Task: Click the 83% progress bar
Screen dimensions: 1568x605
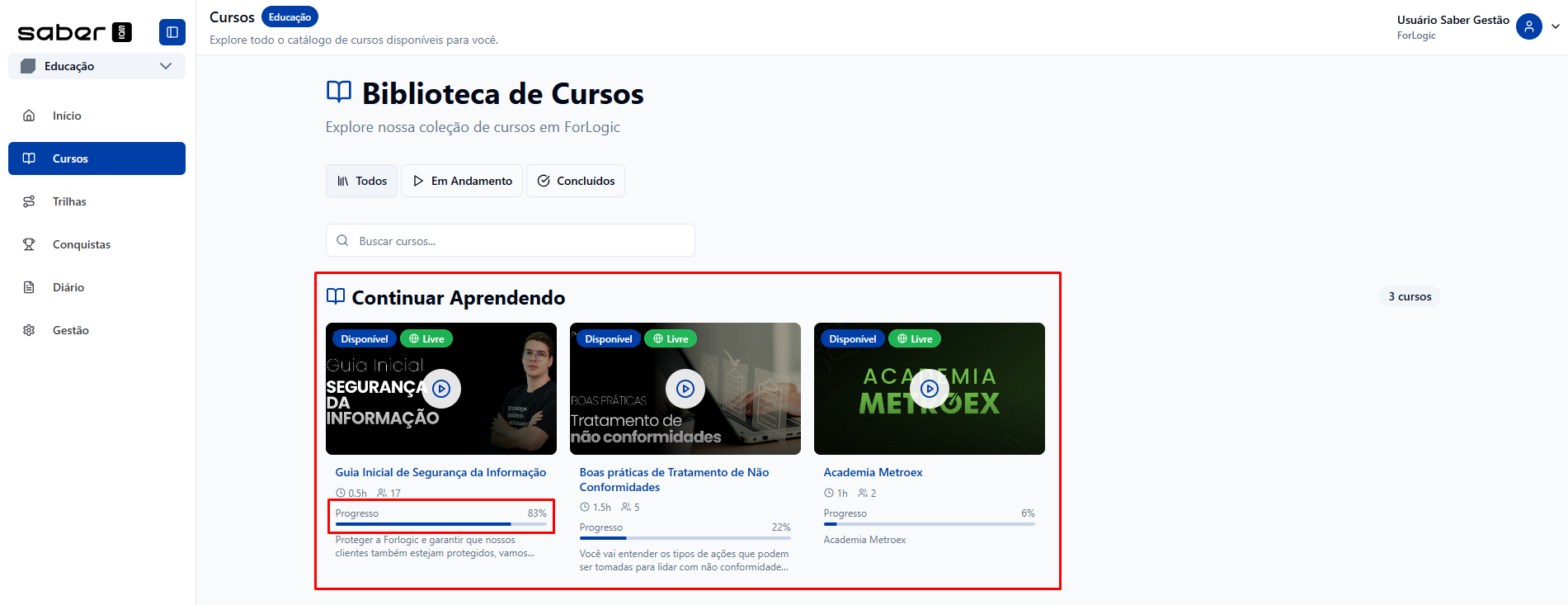Action: click(440, 524)
